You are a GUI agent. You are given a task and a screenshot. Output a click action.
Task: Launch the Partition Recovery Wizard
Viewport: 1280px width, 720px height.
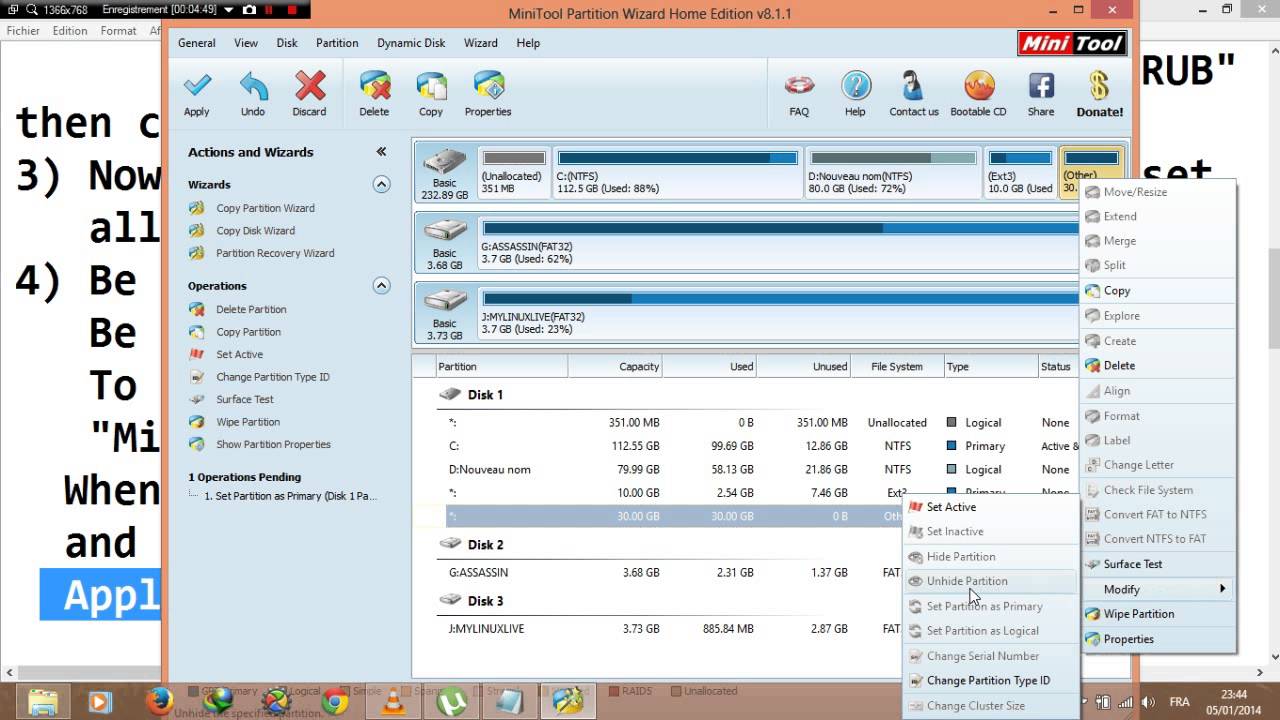[x=275, y=253]
